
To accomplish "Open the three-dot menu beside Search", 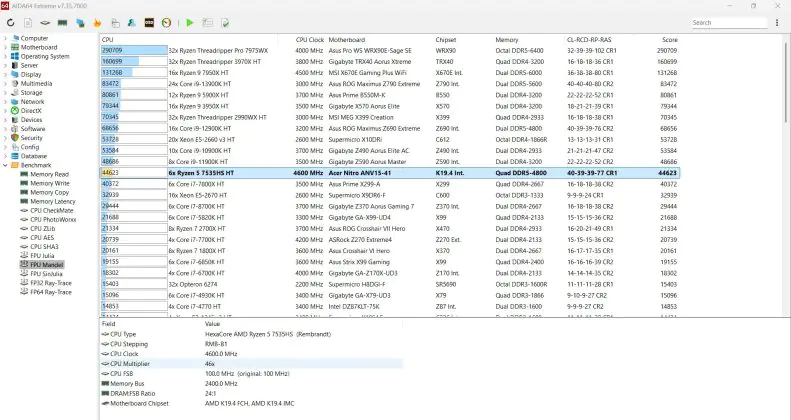I will click(777, 23).
